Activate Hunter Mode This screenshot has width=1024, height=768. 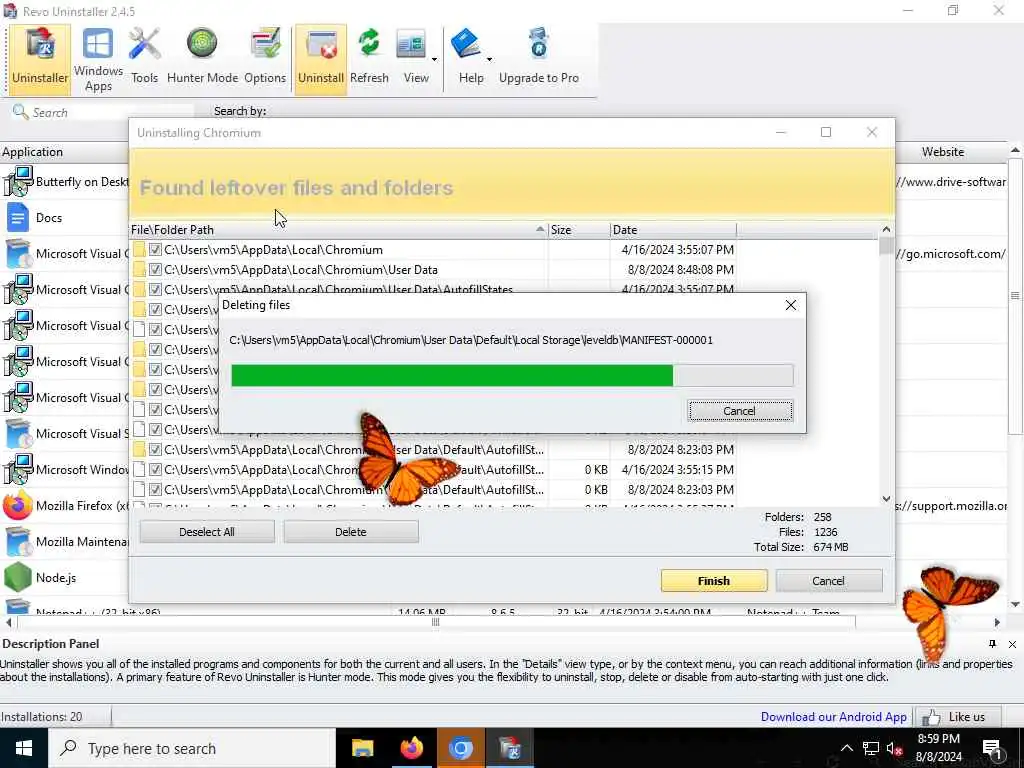pos(202,58)
